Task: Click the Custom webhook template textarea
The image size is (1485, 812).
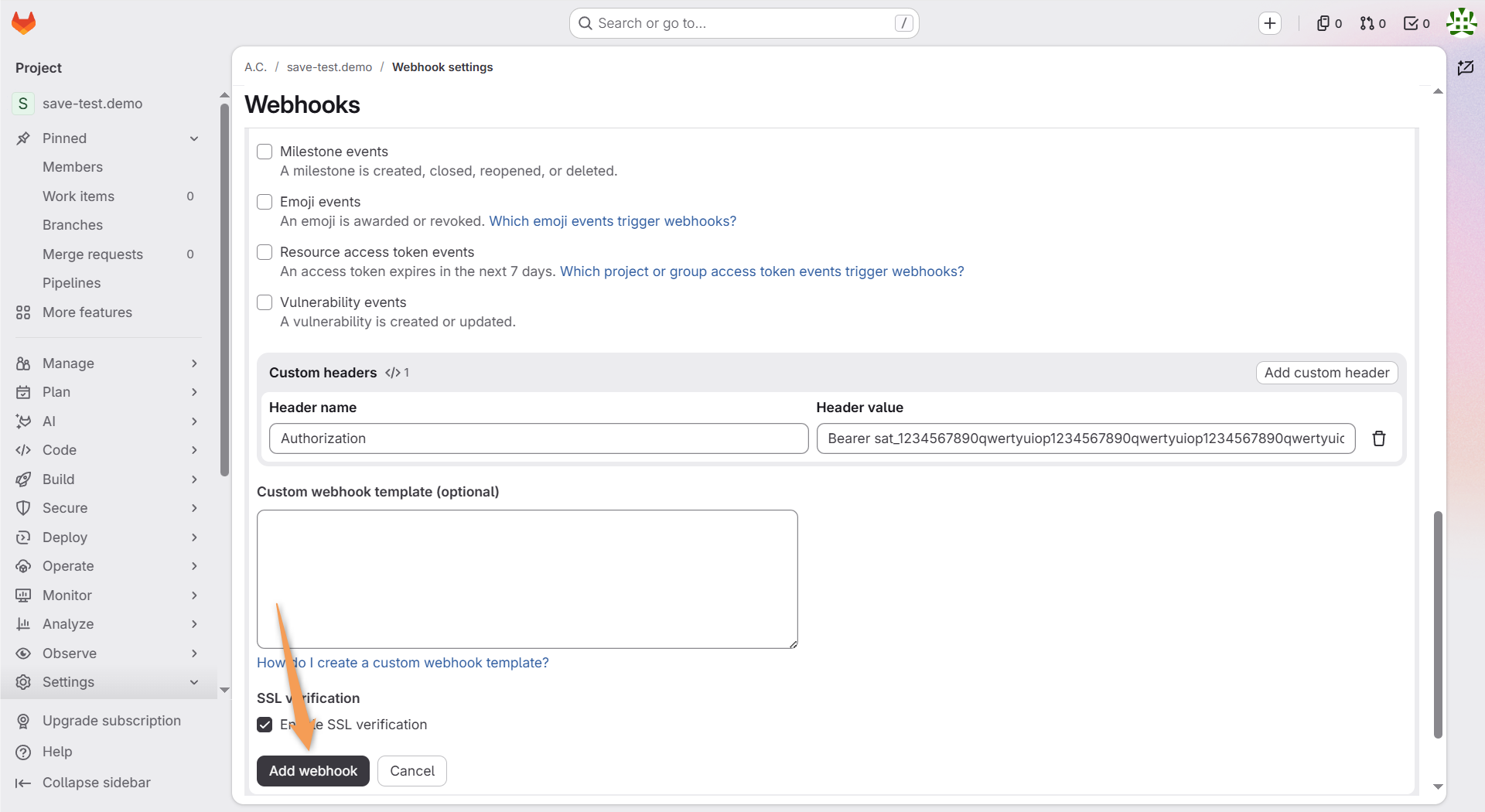Action: pos(527,579)
